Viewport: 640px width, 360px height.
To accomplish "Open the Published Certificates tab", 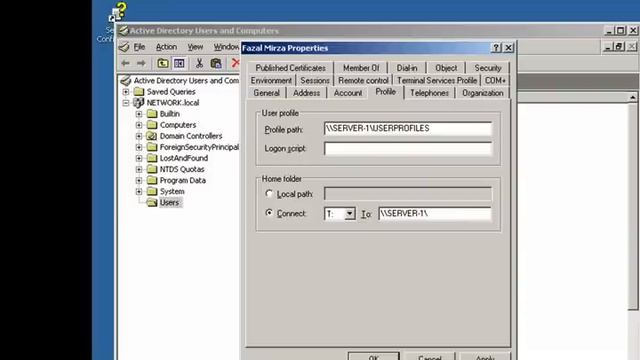I will click(x=291, y=68).
